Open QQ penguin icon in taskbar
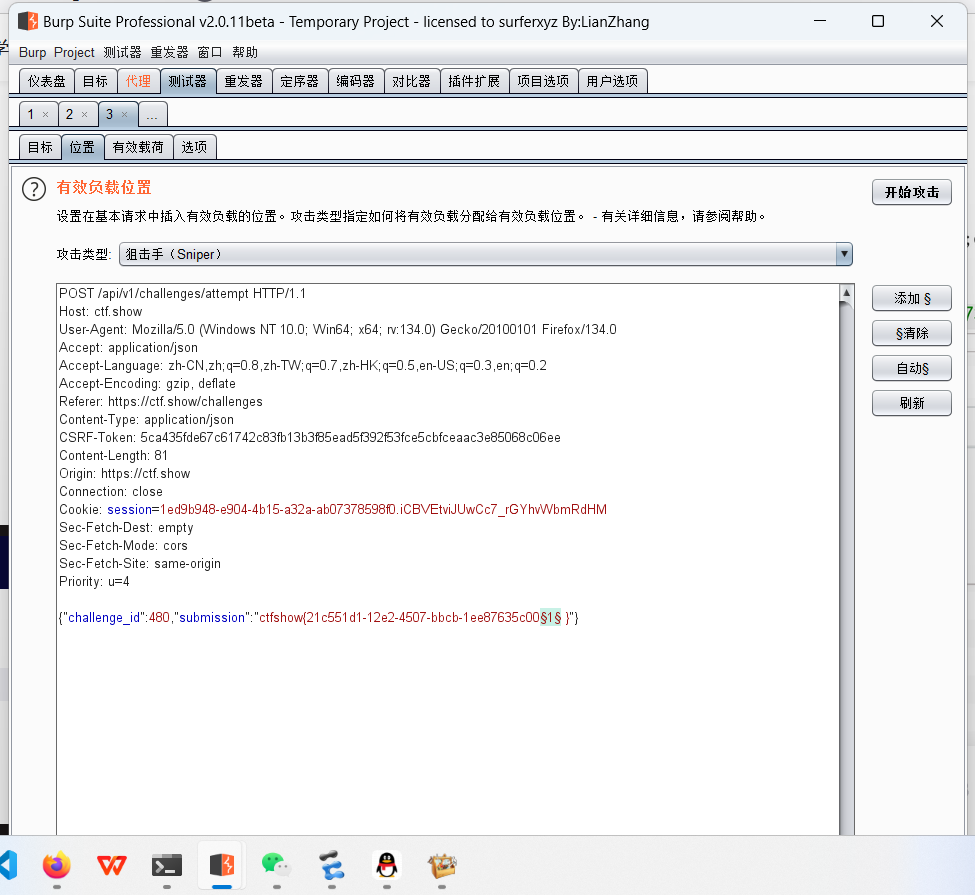This screenshot has width=975, height=895. click(387, 865)
